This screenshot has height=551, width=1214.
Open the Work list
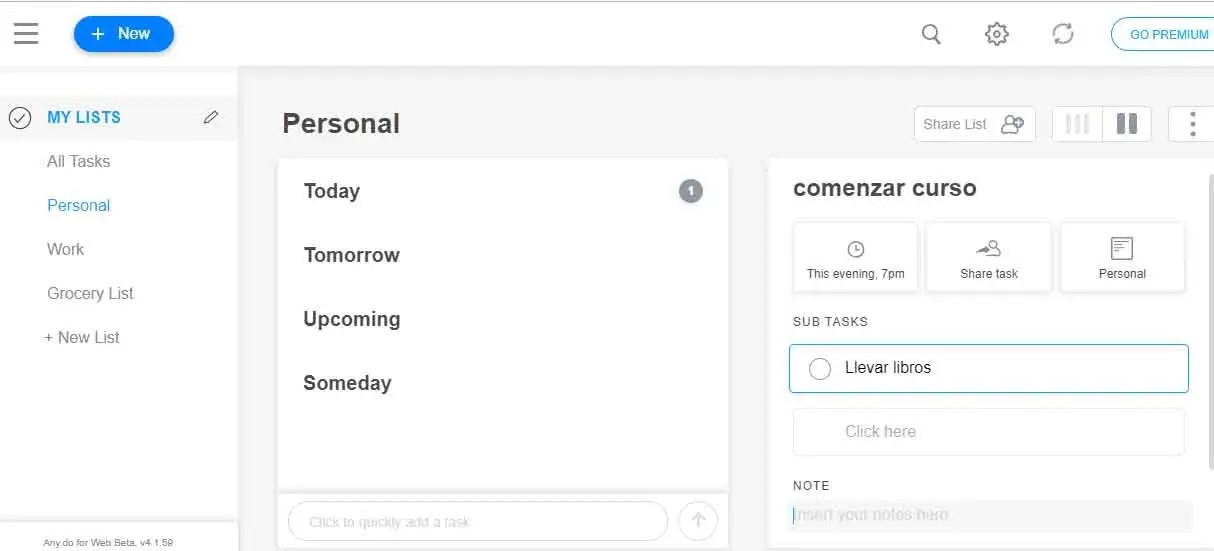66,249
